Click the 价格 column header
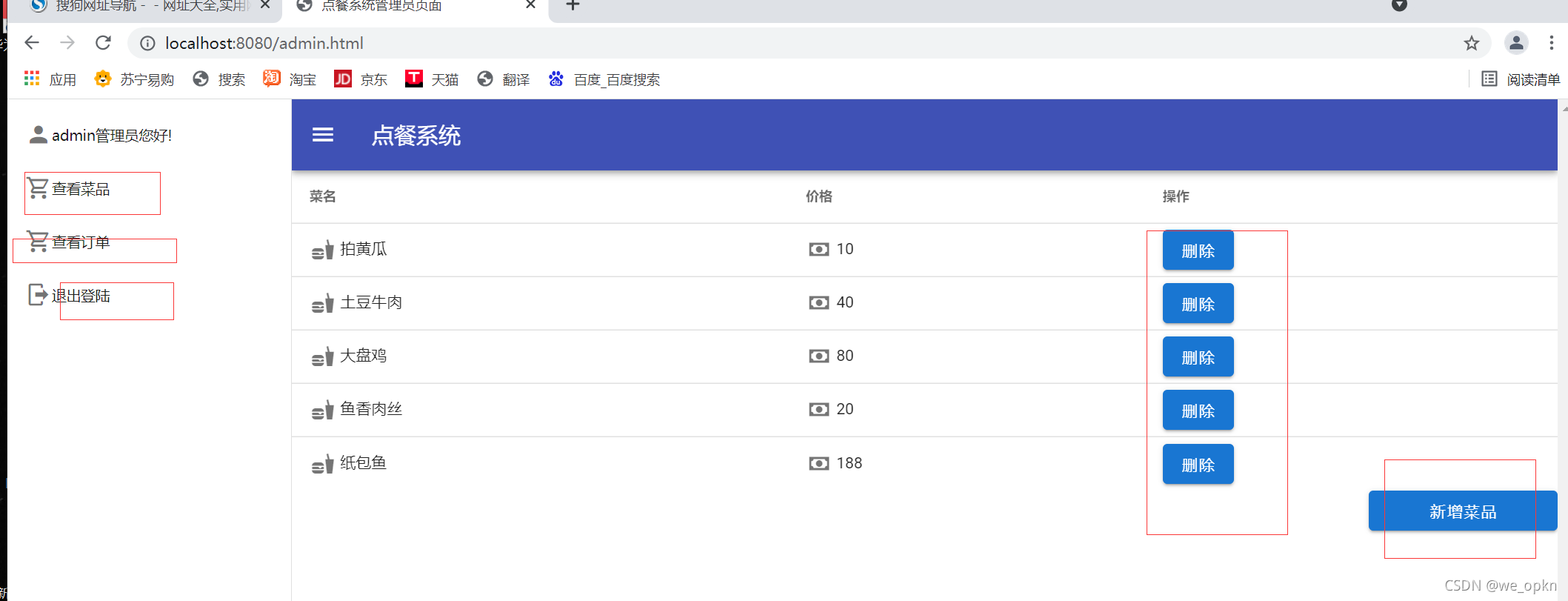The image size is (1568, 601). pyautogui.click(x=819, y=196)
